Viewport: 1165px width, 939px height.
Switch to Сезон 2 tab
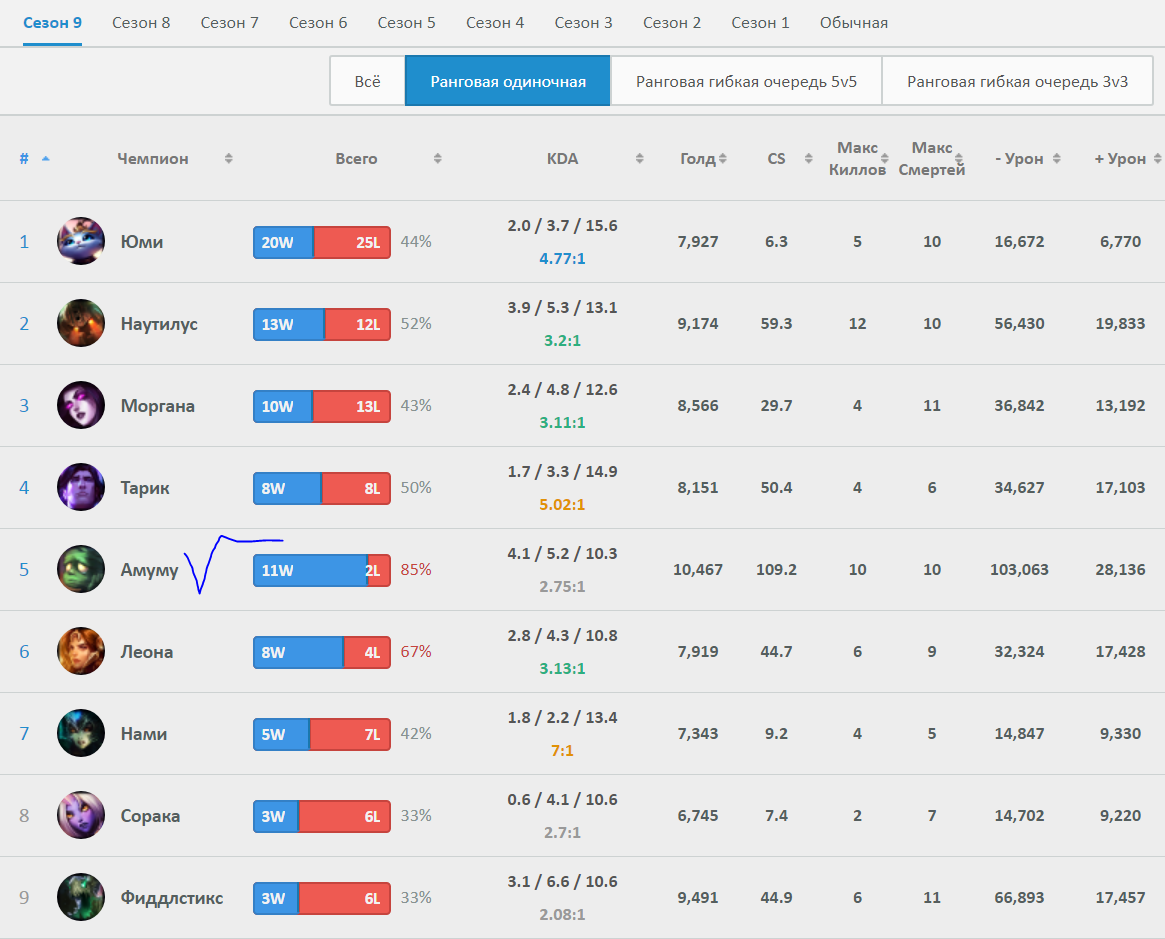pyautogui.click(x=672, y=23)
